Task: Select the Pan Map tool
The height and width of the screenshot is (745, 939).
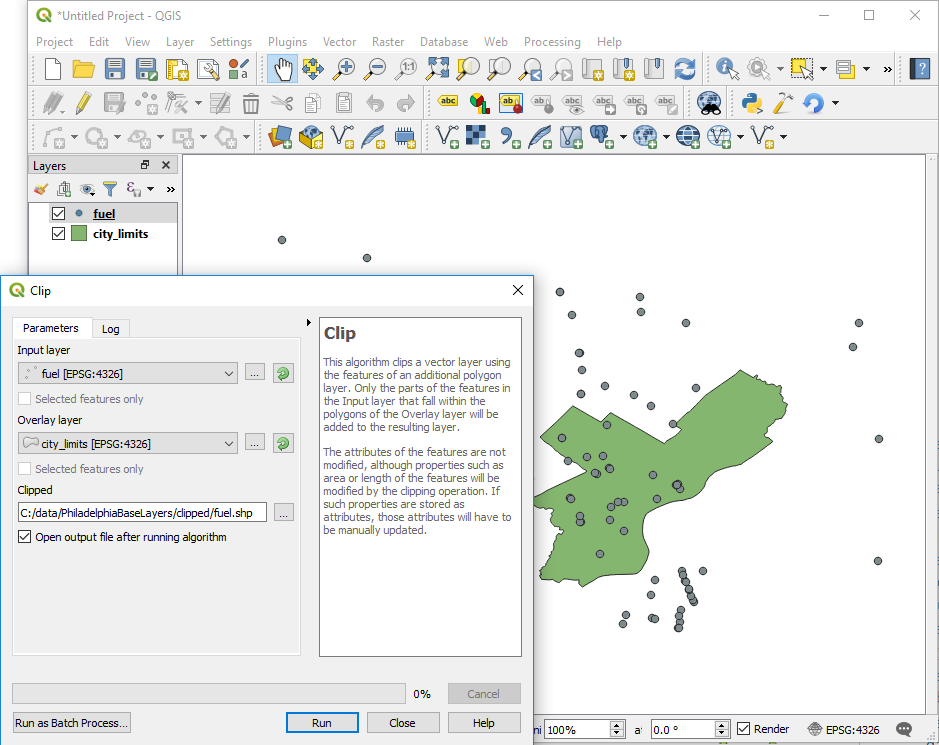Action: tap(283, 69)
